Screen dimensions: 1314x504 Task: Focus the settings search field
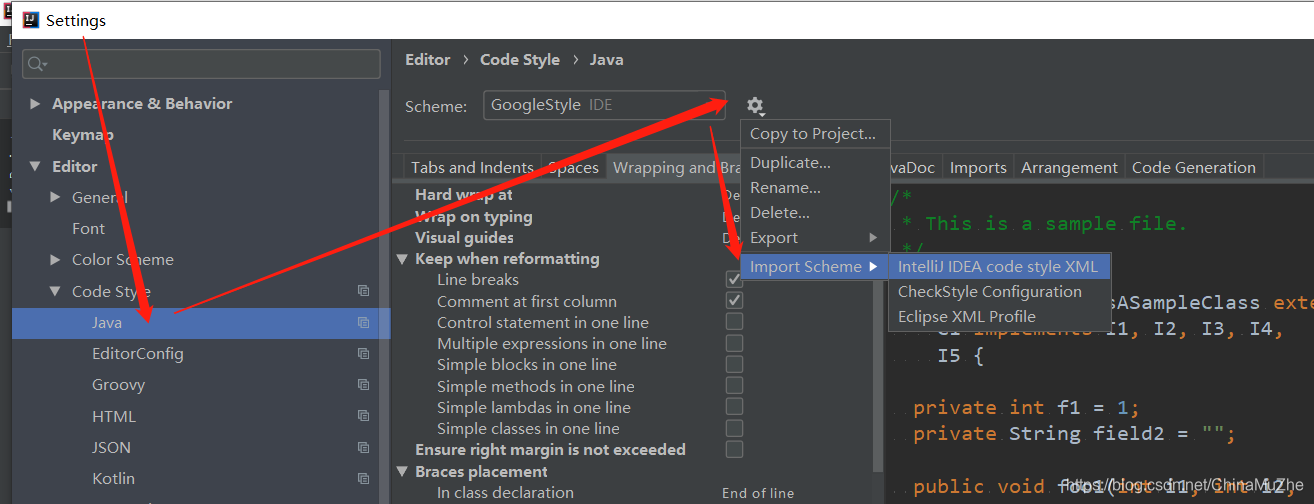point(201,64)
